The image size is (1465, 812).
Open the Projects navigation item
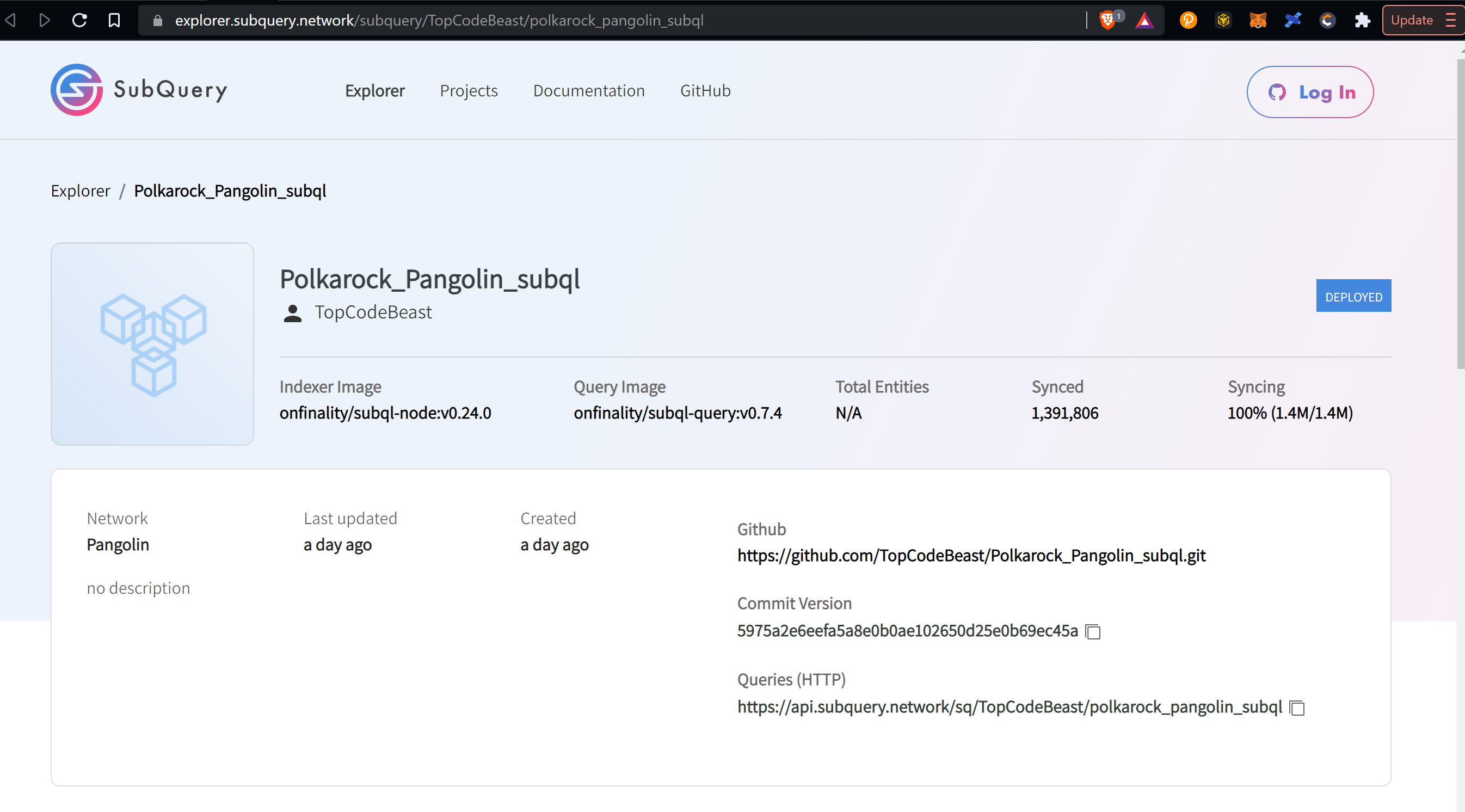click(x=469, y=90)
